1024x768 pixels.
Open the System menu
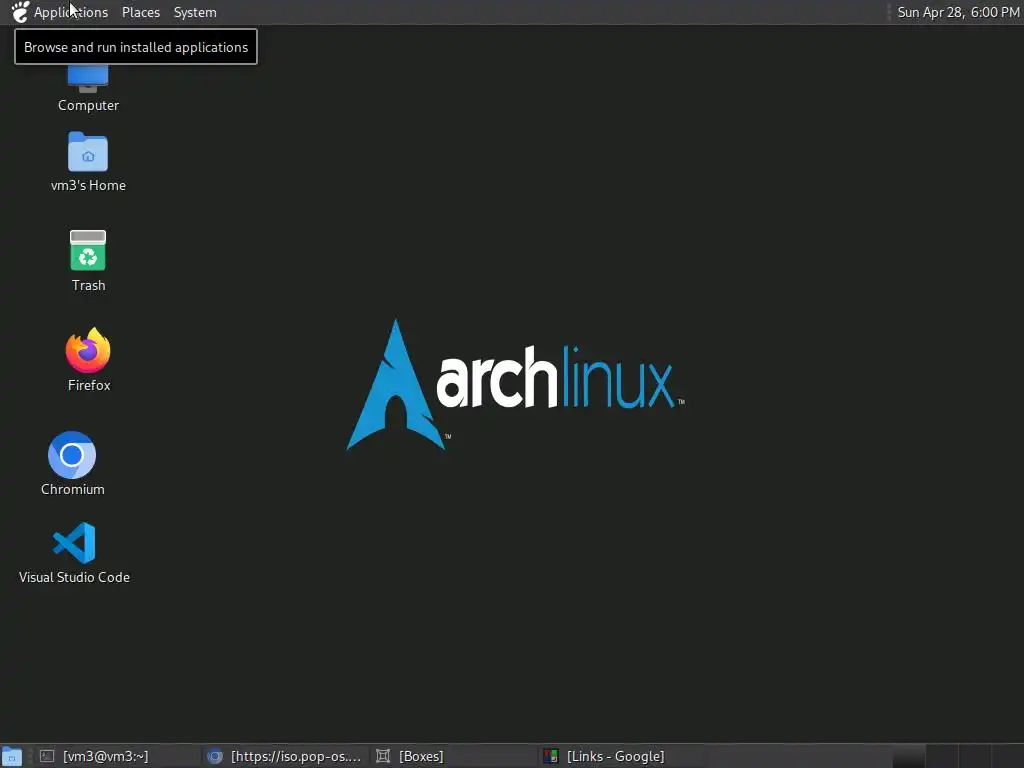[x=195, y=12]
